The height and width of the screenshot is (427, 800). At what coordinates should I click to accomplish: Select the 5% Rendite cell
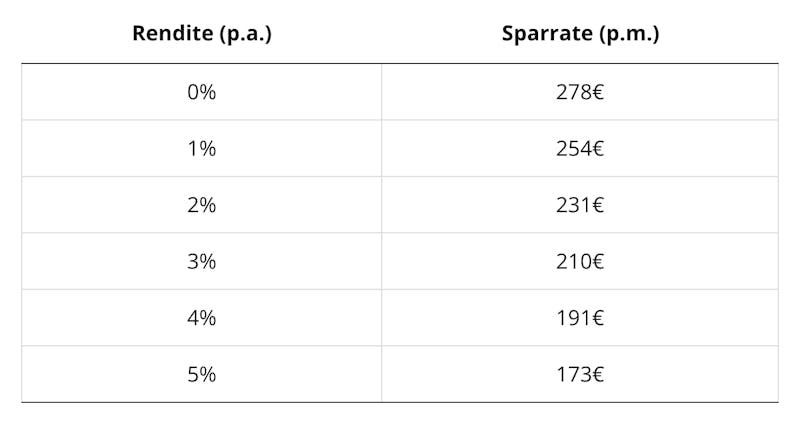(202, 375)
